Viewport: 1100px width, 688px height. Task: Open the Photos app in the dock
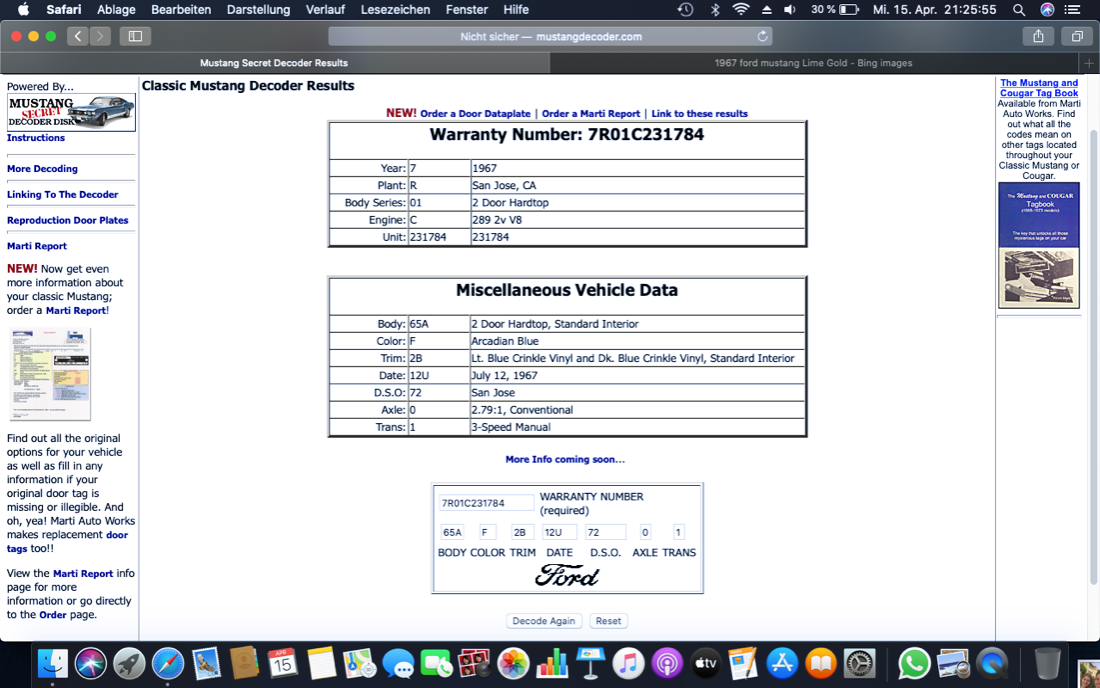(513, 663)
